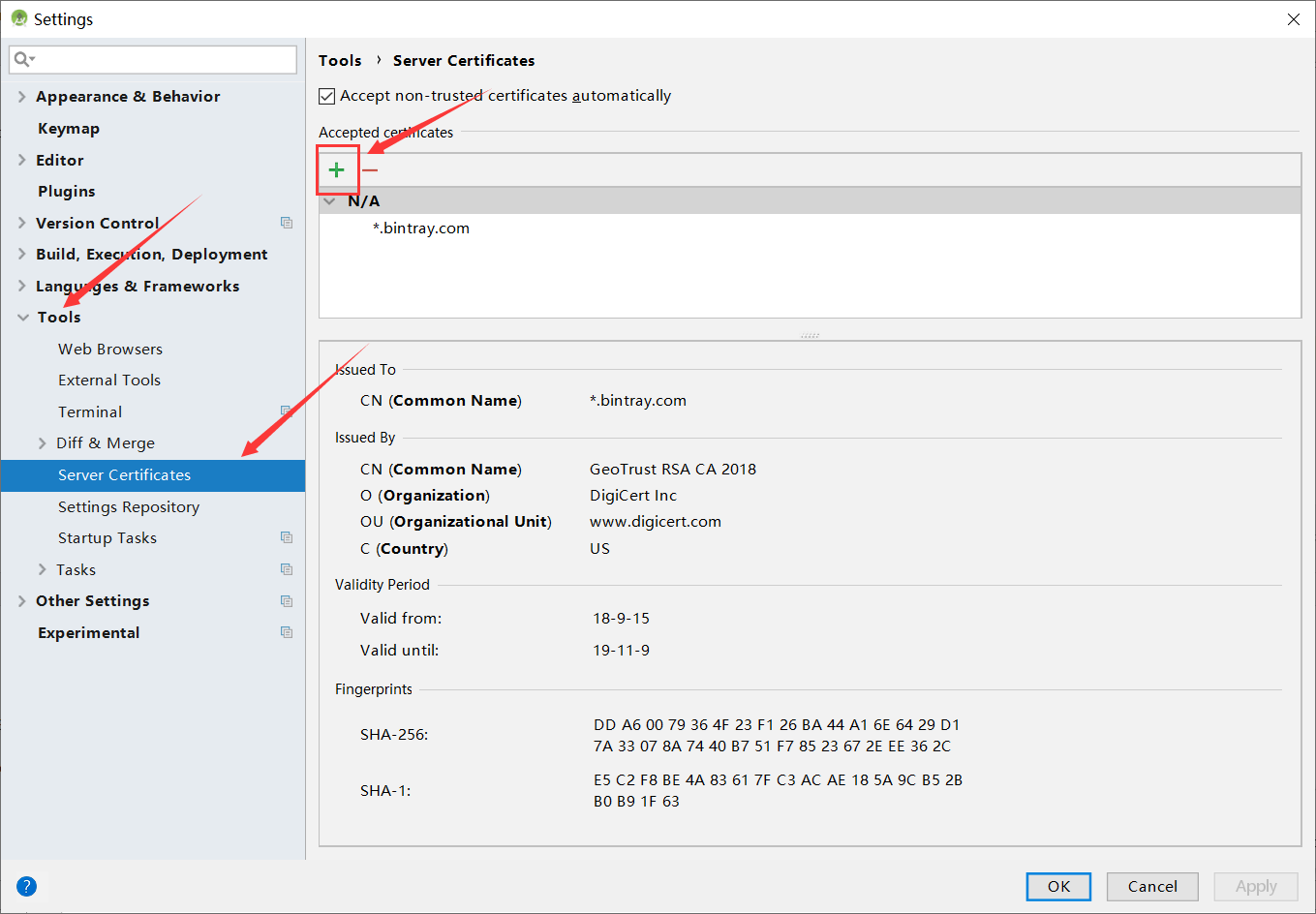1316x914 pixels.
Task: Click the search magnifier icon
Action: click(x=21, y=59)
